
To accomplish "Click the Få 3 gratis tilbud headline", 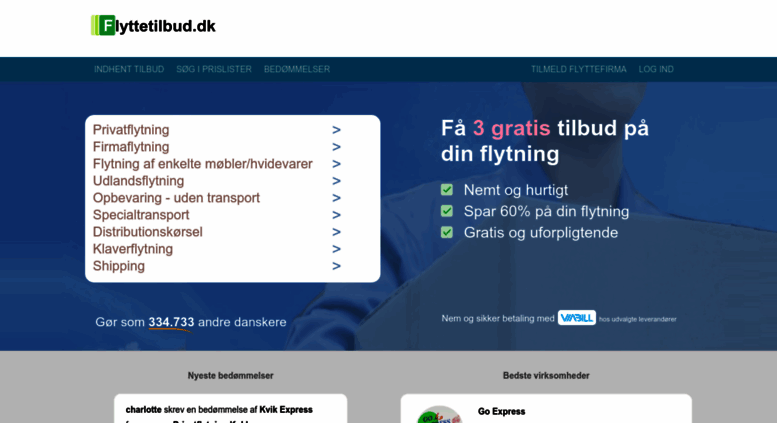I will tap(545, 141).
